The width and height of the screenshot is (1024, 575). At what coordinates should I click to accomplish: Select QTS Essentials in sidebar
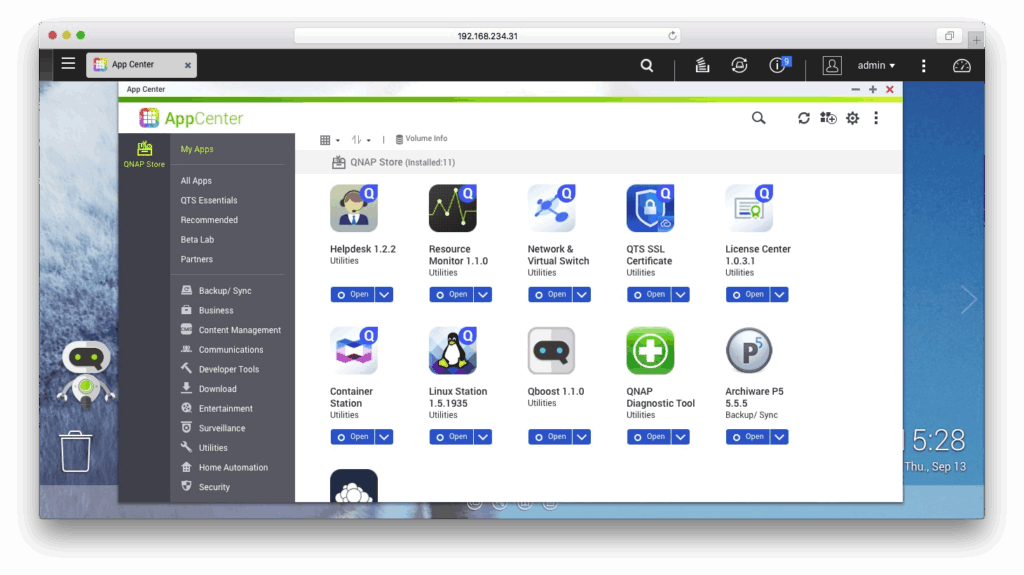(x=209, y=200)
